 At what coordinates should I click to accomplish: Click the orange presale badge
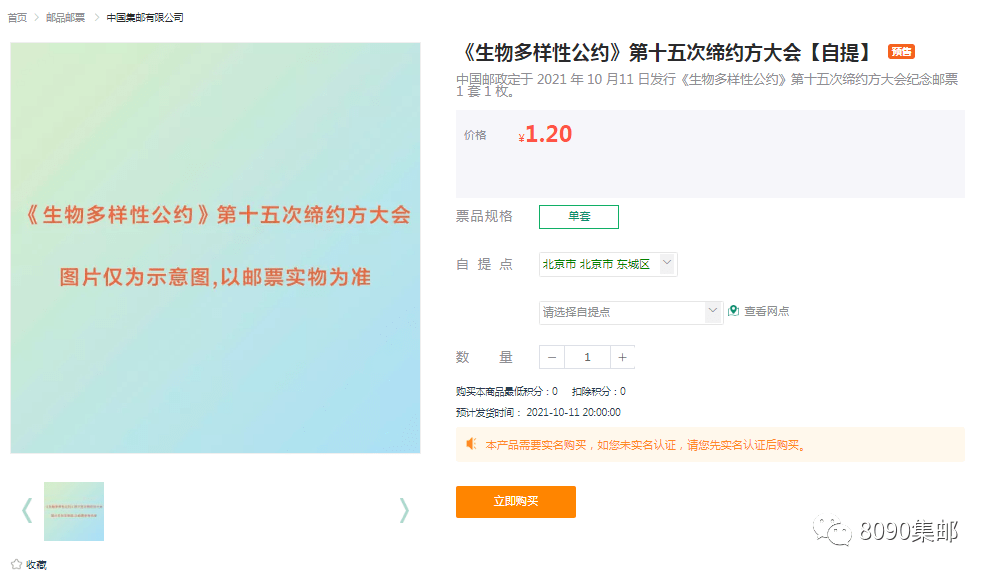901,52
